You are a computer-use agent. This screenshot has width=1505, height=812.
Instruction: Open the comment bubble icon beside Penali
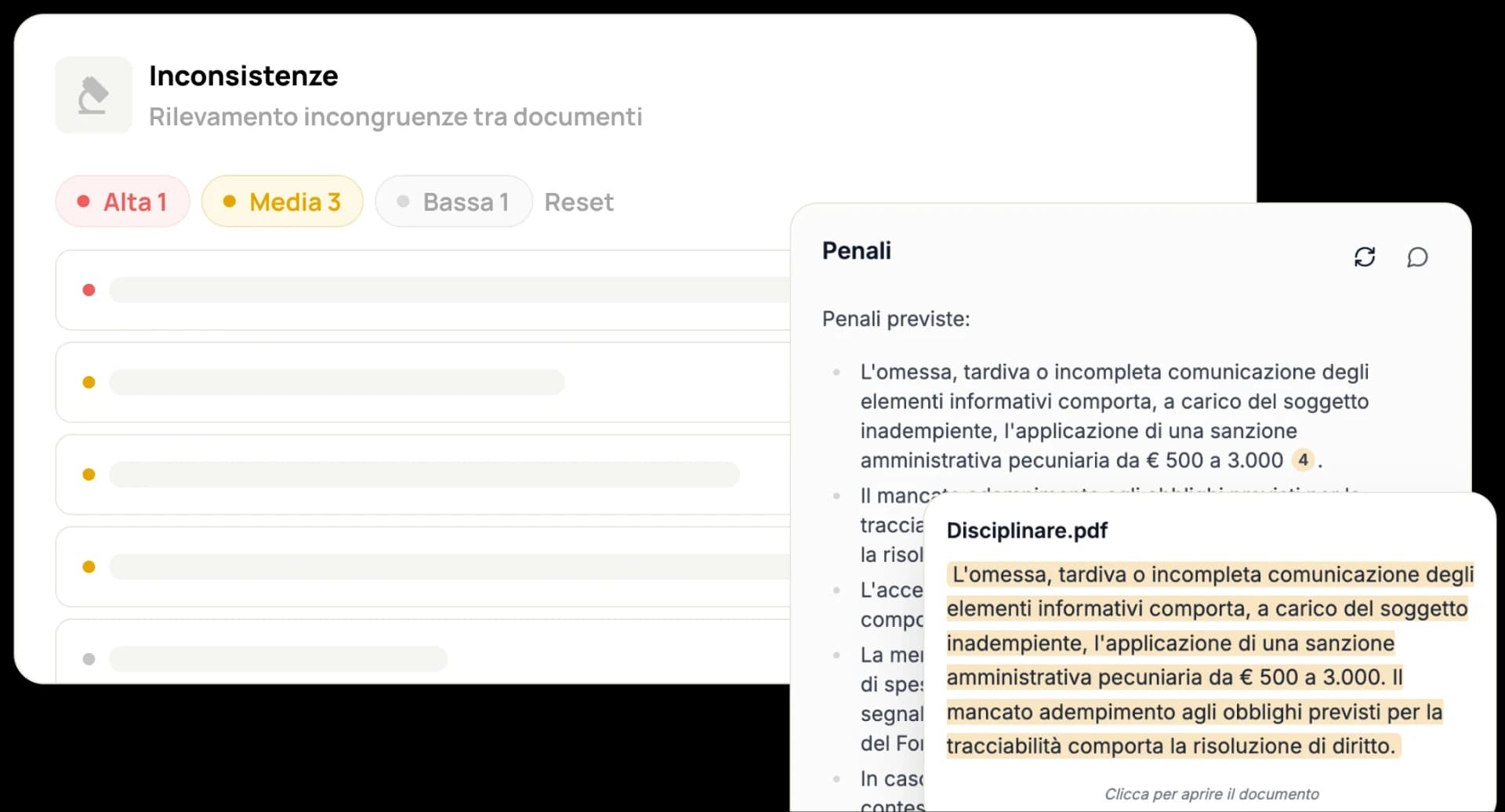coord(1417,257)
